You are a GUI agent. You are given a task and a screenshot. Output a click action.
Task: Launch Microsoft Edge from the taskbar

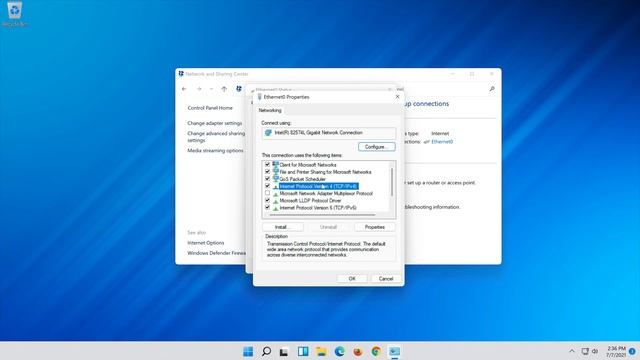[339, 351]
